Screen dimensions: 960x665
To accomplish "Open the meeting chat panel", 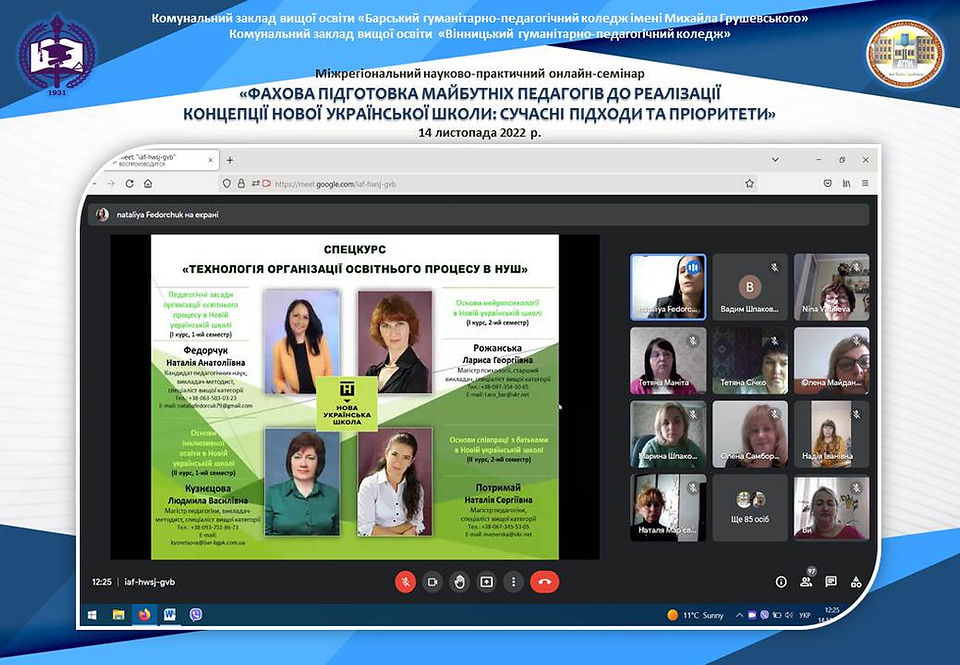I will pyautogui.click(x=831, y=582).
